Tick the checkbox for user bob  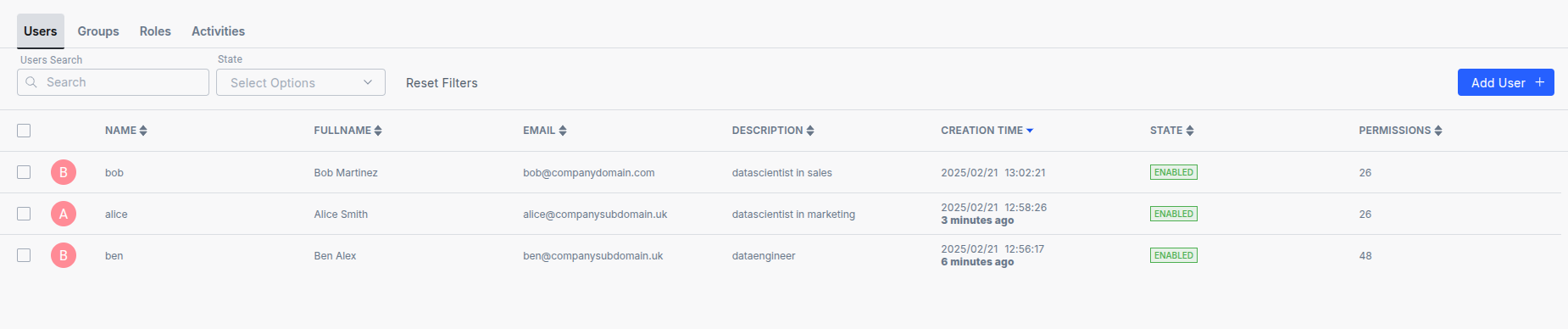coord(24,172)
